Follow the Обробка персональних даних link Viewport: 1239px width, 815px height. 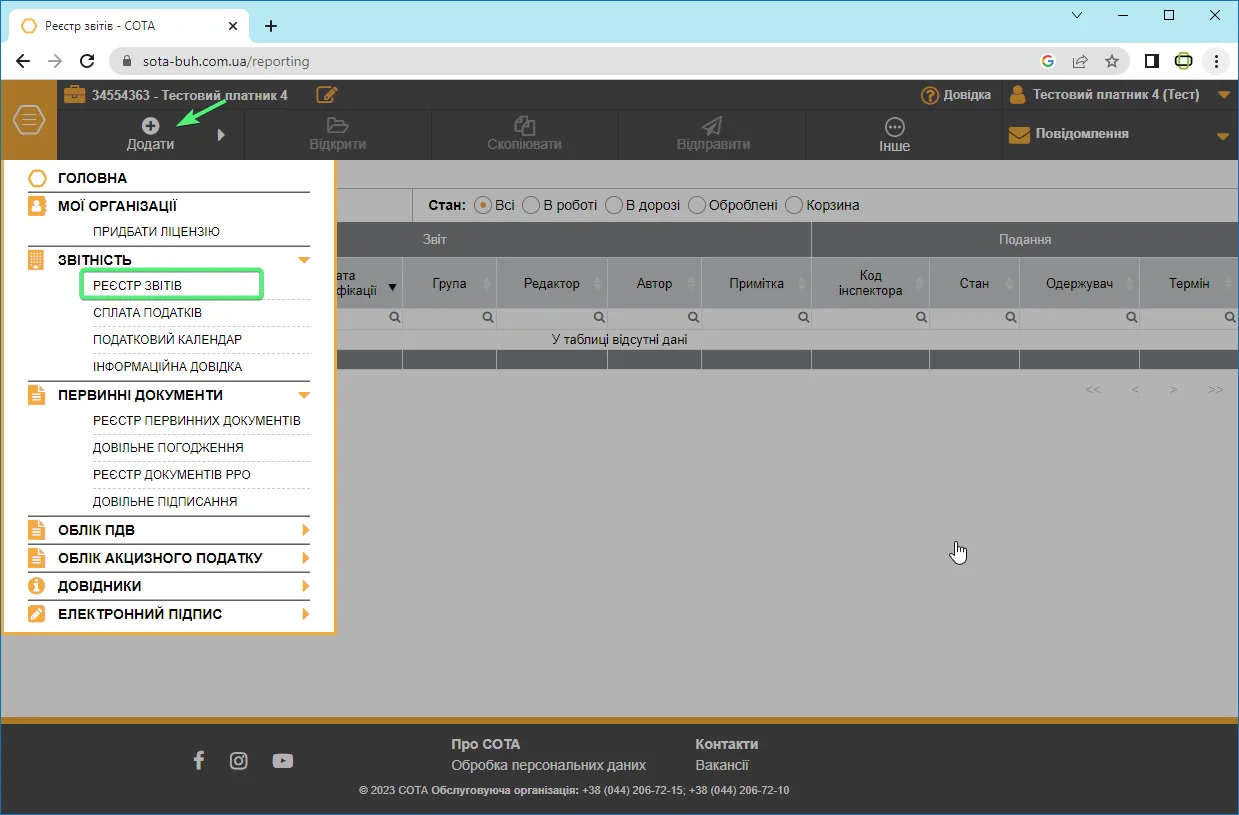coord(548,765)
